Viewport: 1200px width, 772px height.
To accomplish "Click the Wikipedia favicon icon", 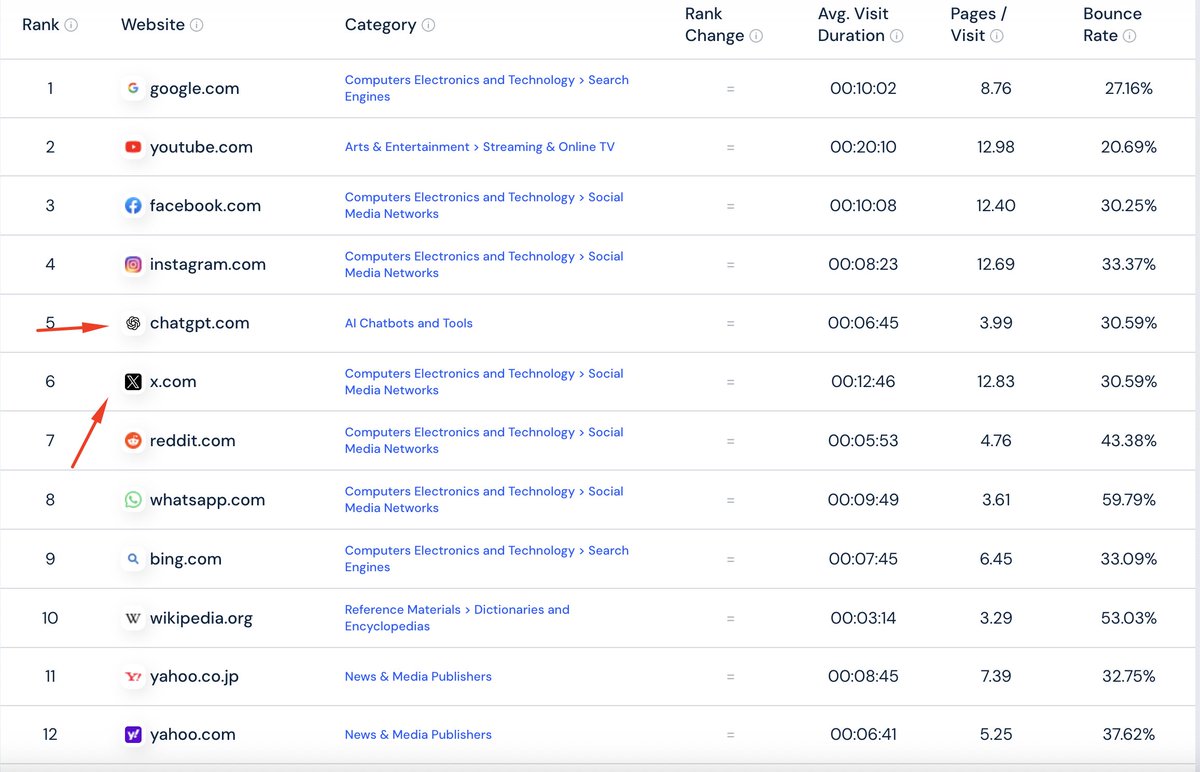I will pyautogui.click(x=133, y=618).
